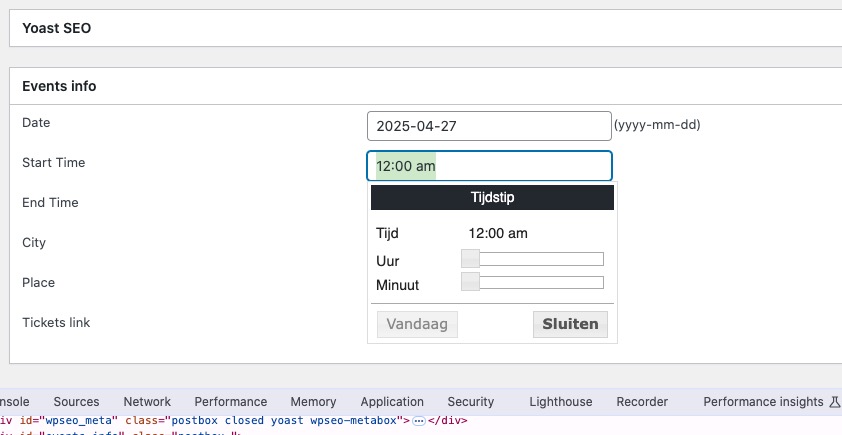Viewport: 842px width, 435px height.
Task: Go to the Security tab
Action: [x=471, y=402]
